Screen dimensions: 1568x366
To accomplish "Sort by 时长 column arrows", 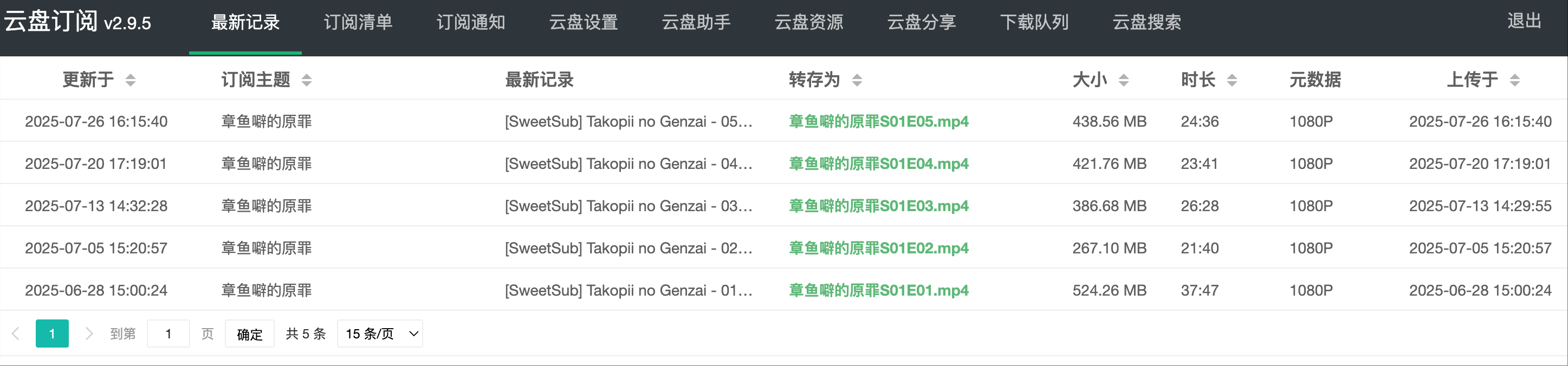I will point(1232,80).
